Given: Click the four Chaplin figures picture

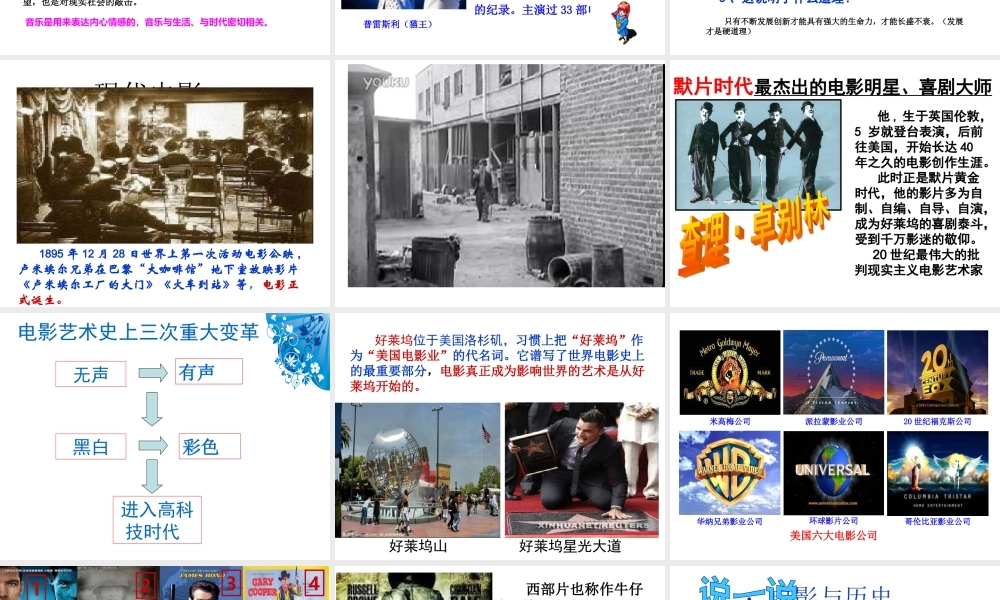Looking at the screenshot, I should (758, 155).
